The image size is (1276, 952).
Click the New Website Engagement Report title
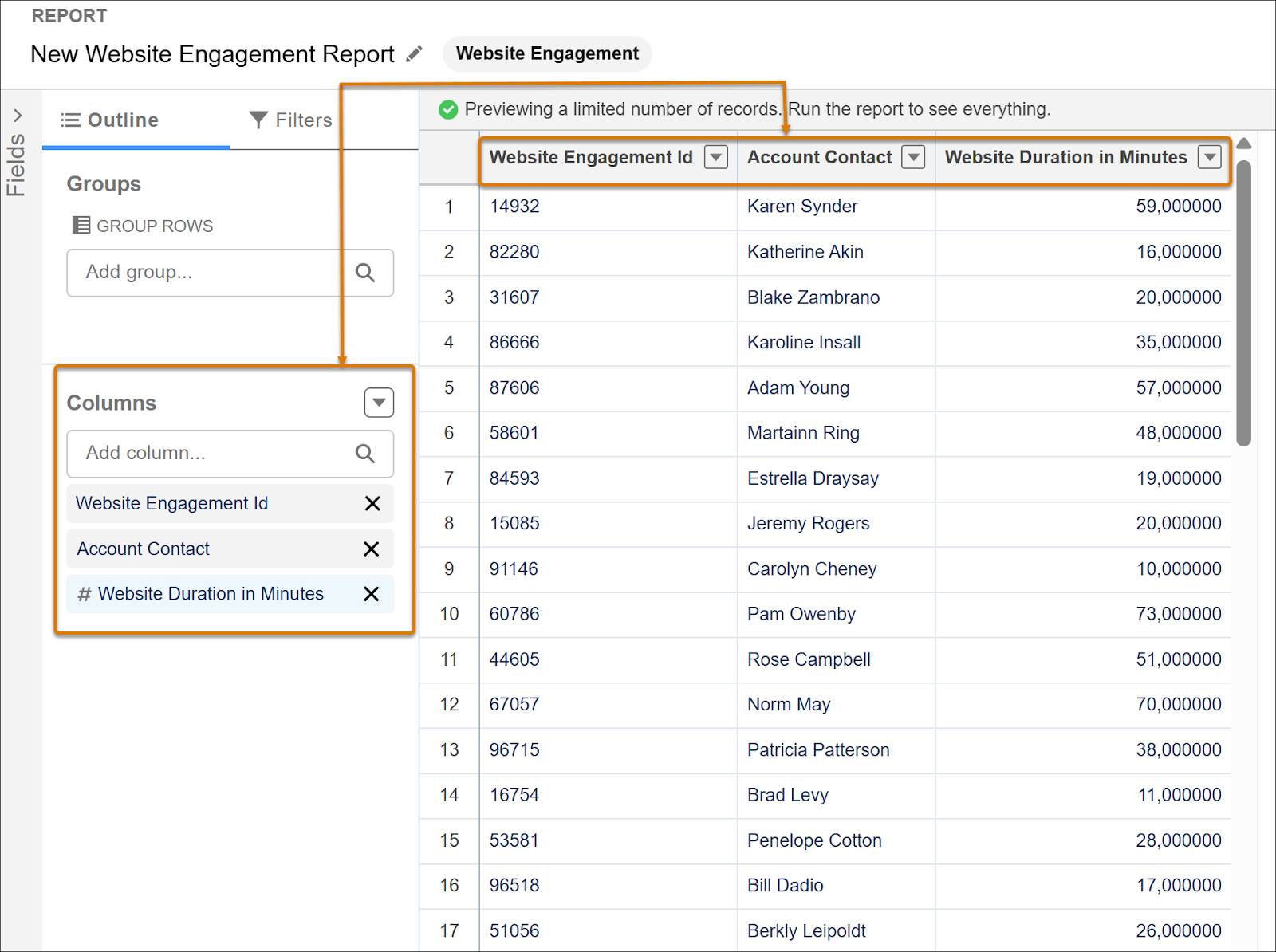click(x=212, y=54)
